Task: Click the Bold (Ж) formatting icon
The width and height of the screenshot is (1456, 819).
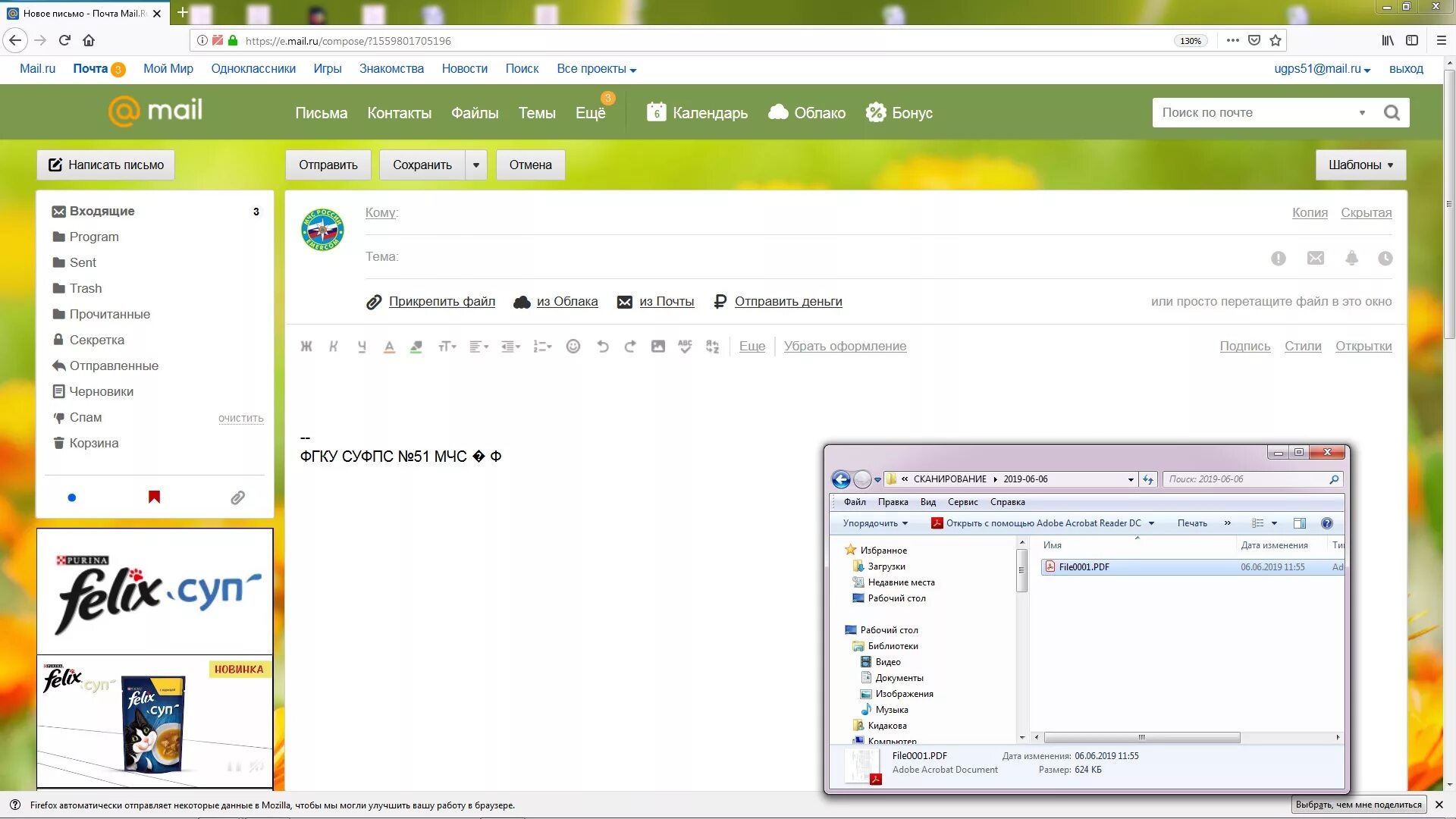Action: point(306,347)
